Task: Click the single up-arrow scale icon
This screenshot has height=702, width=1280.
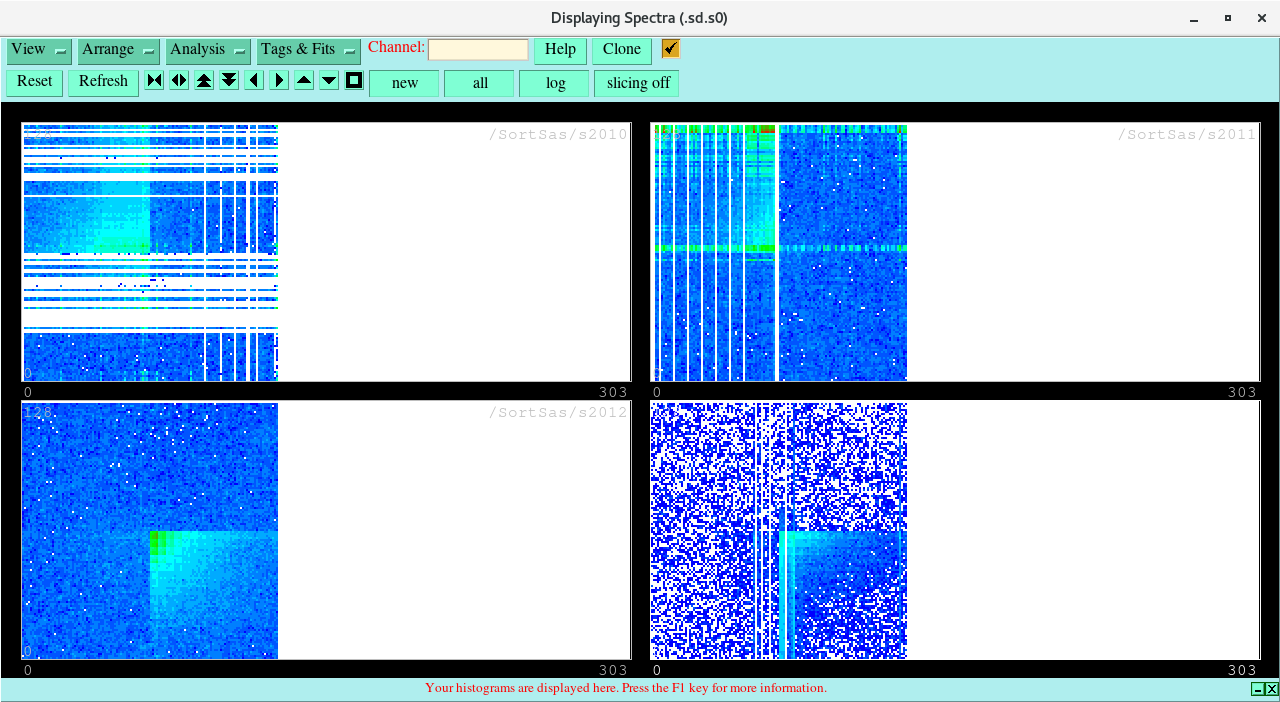Action: tap(303, 80)
